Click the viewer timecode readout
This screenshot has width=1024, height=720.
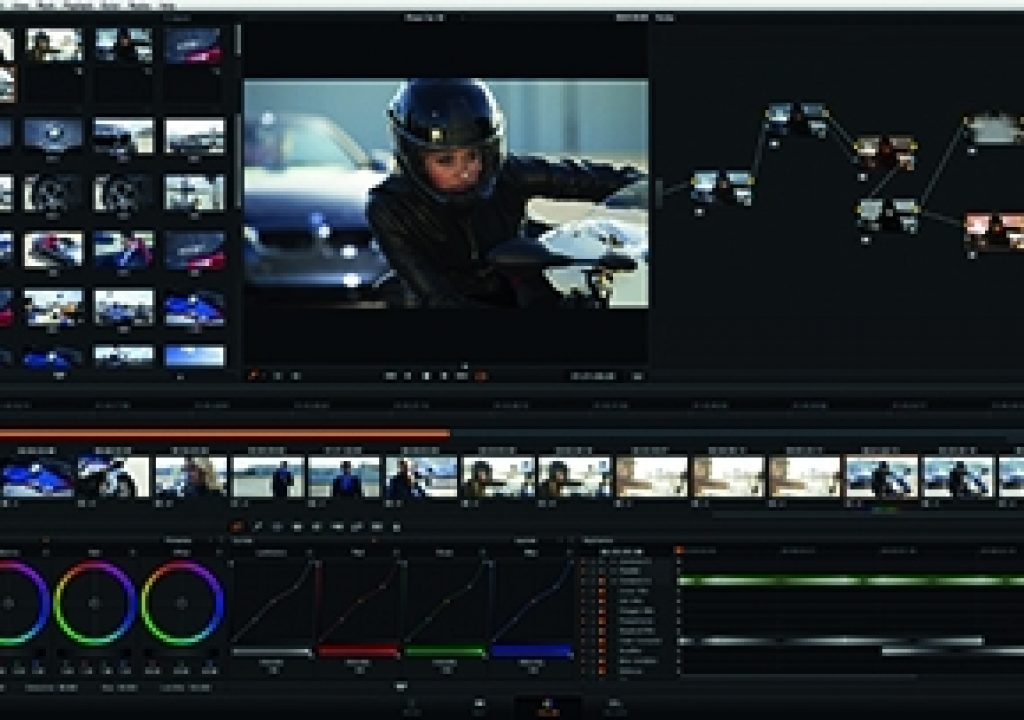click(x=593, y=376)
